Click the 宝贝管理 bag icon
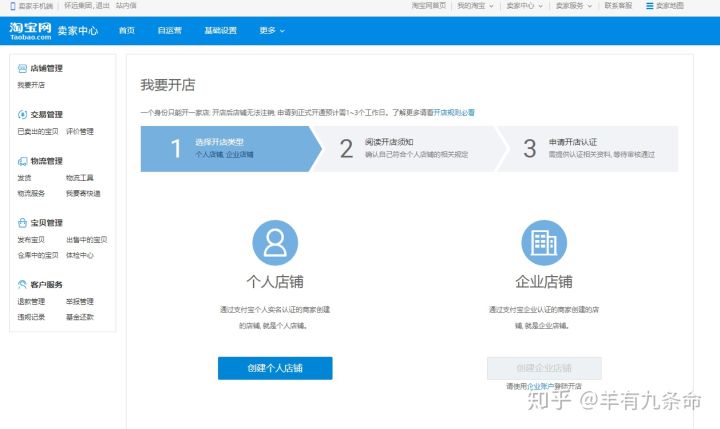The image size is (720, 429). tap(22, 223)
